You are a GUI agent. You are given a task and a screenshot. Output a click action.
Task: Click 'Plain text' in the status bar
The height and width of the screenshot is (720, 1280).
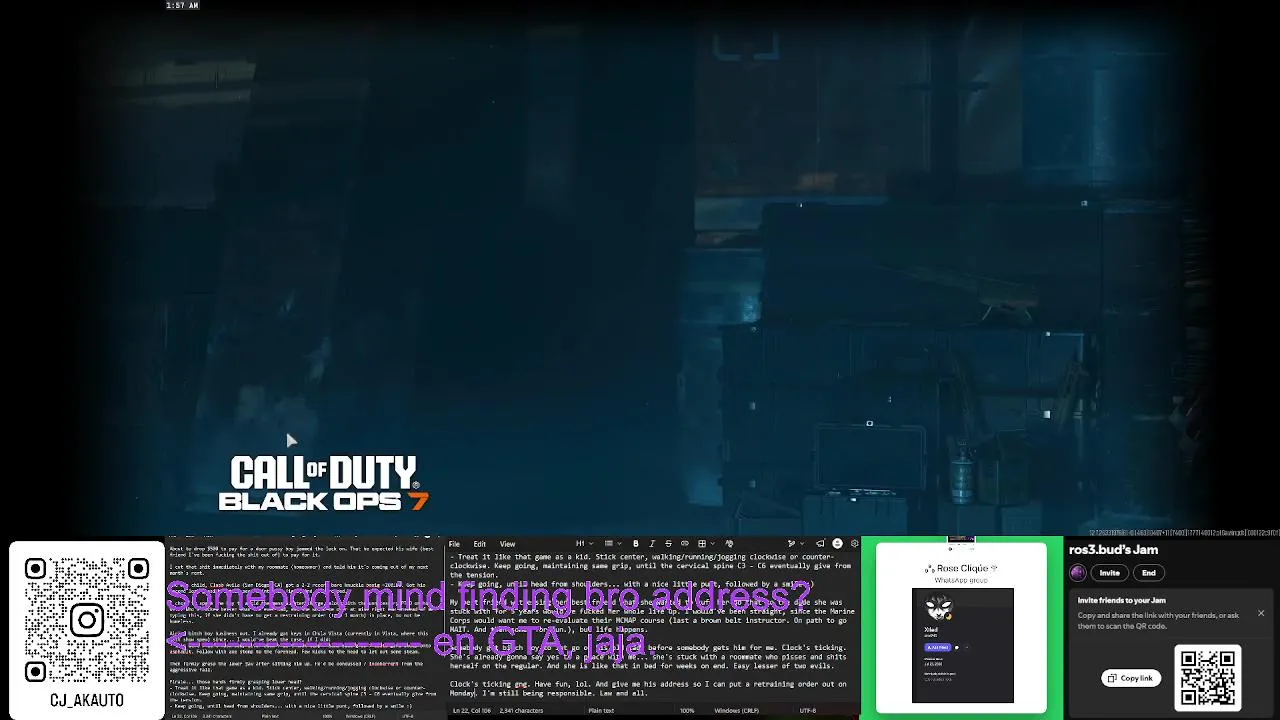(601, 711)
